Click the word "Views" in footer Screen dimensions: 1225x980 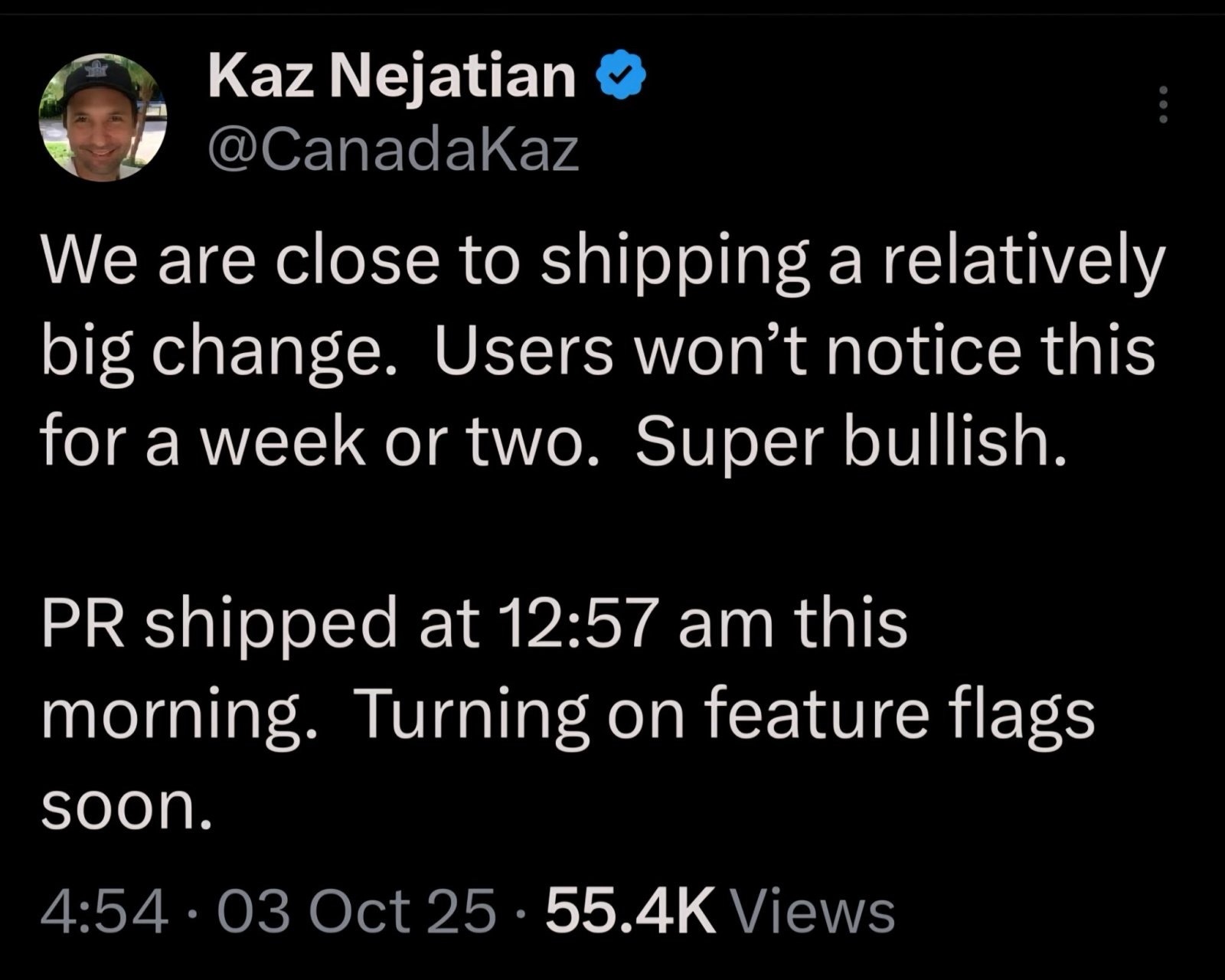click(813, 912)
